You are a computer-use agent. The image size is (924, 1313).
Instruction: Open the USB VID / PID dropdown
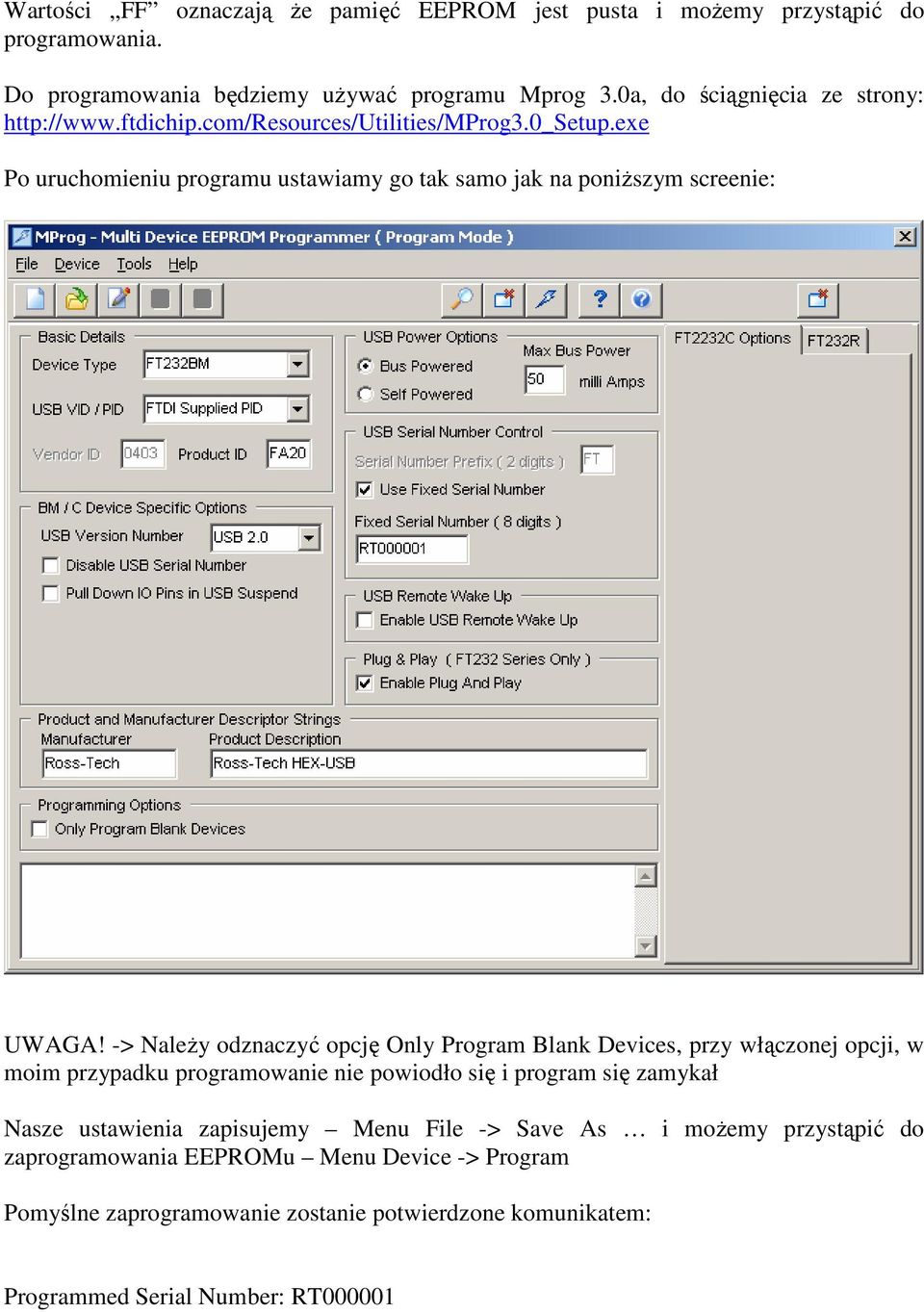pos(297,409)
